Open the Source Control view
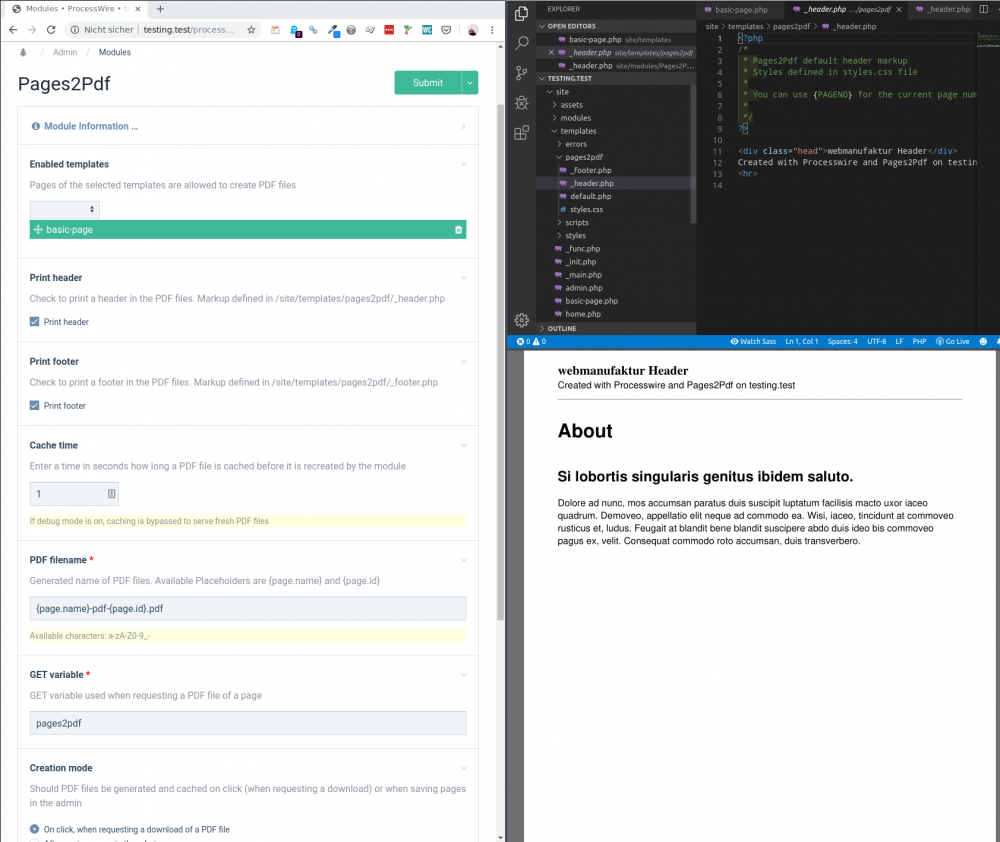The image size is (1000, 842). point(521,73)
